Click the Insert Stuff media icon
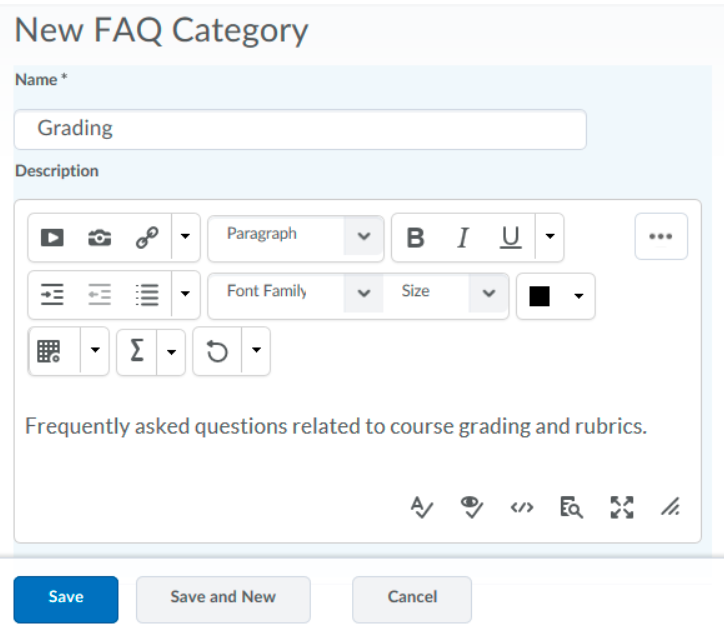Viewport: 724px width, 633px height. (52, 238)
